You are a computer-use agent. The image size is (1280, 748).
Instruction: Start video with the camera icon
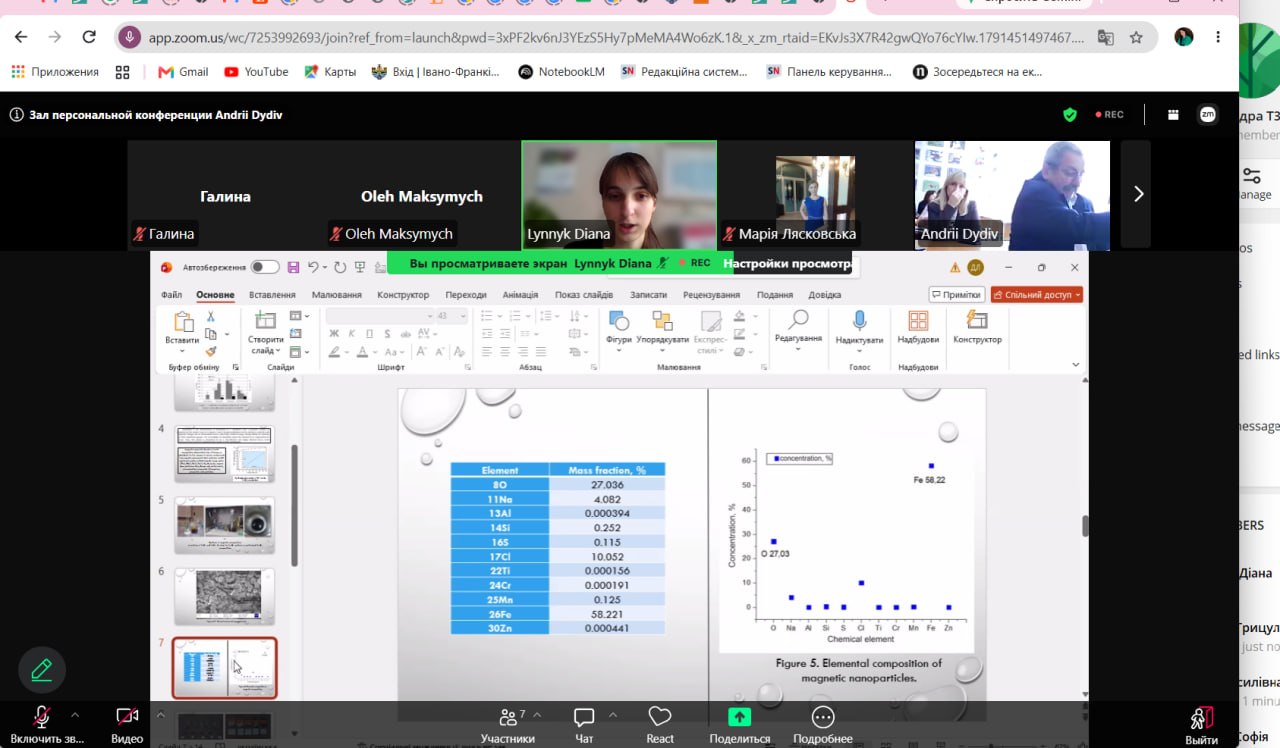pos(127,717)
